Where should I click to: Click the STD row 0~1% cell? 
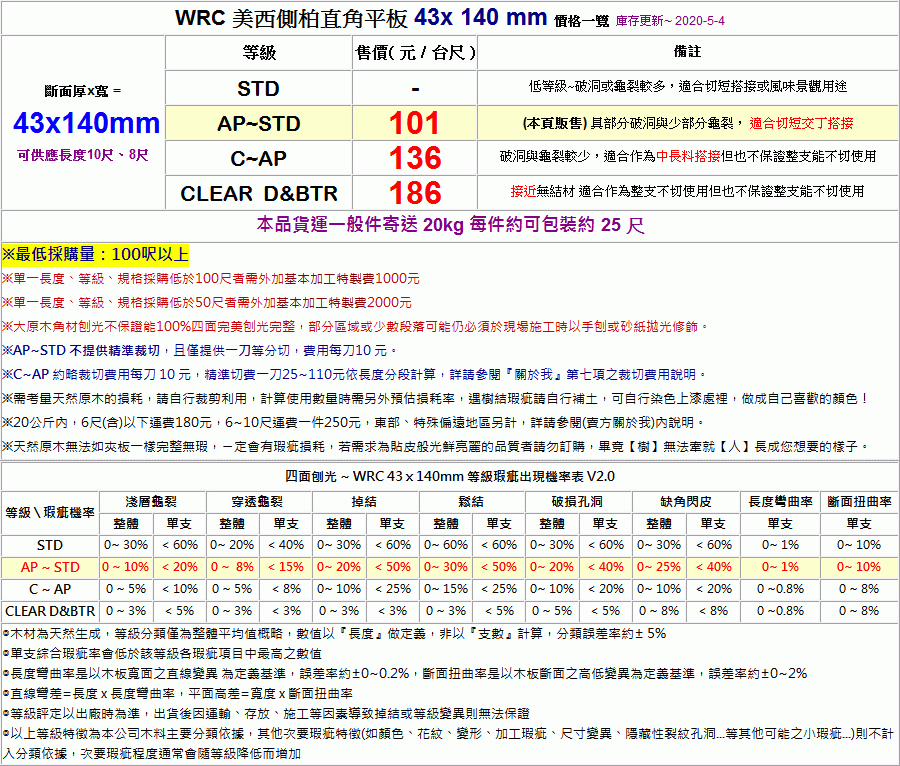pos(780,545)
